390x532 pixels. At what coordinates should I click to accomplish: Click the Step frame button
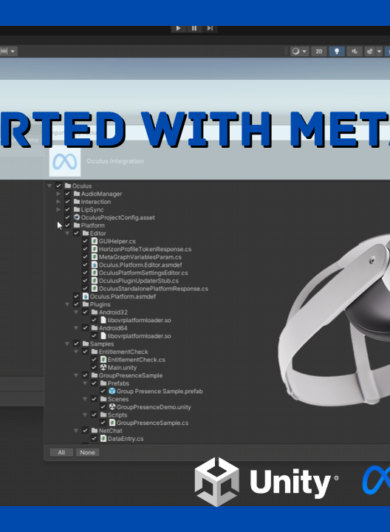[x=210, y=28]
